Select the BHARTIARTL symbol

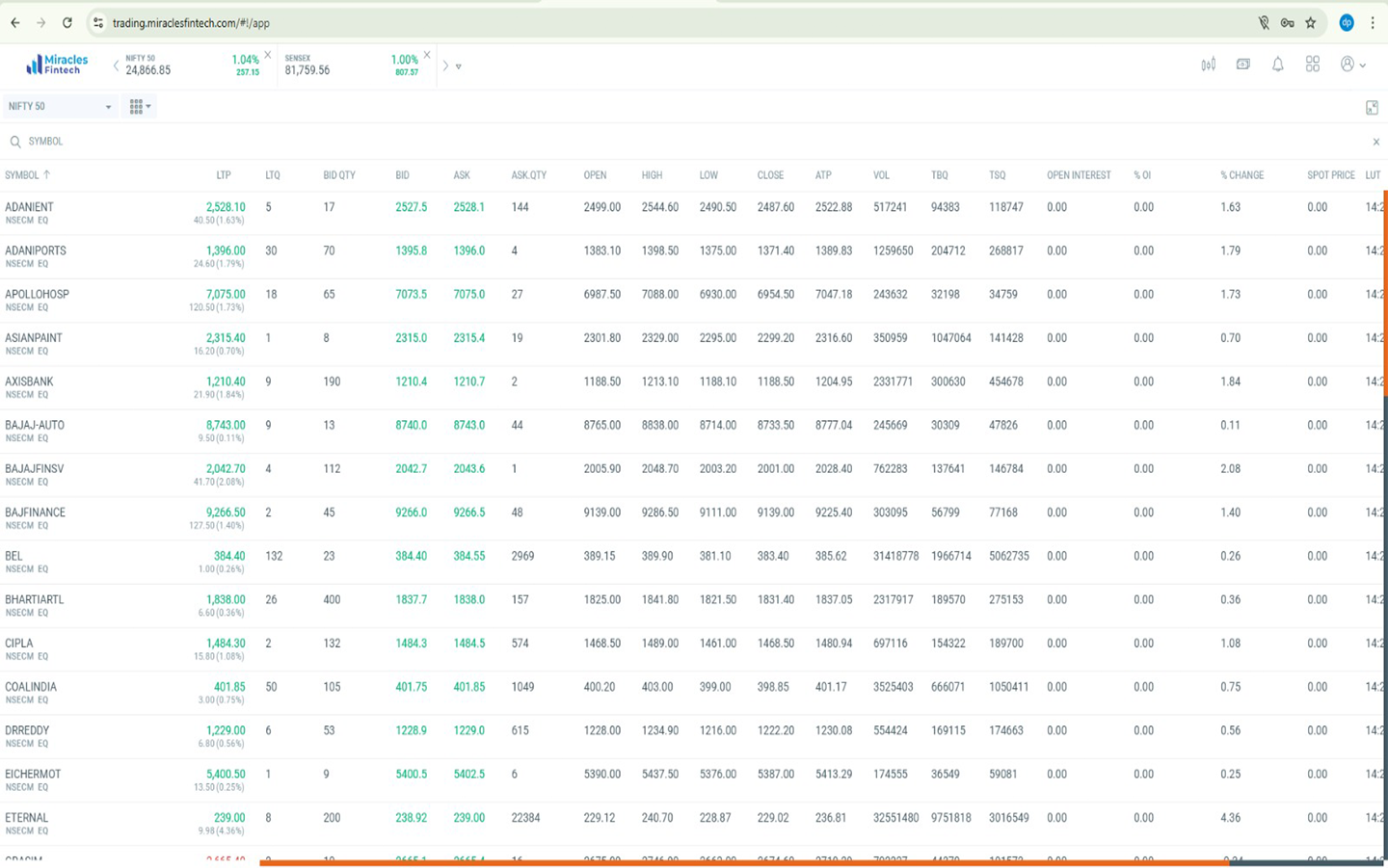35,599
